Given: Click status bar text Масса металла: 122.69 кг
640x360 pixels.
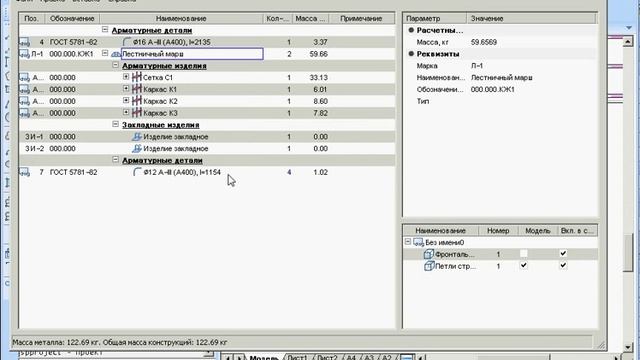Looking at the screenshot, I should click(x=56, y=342).
